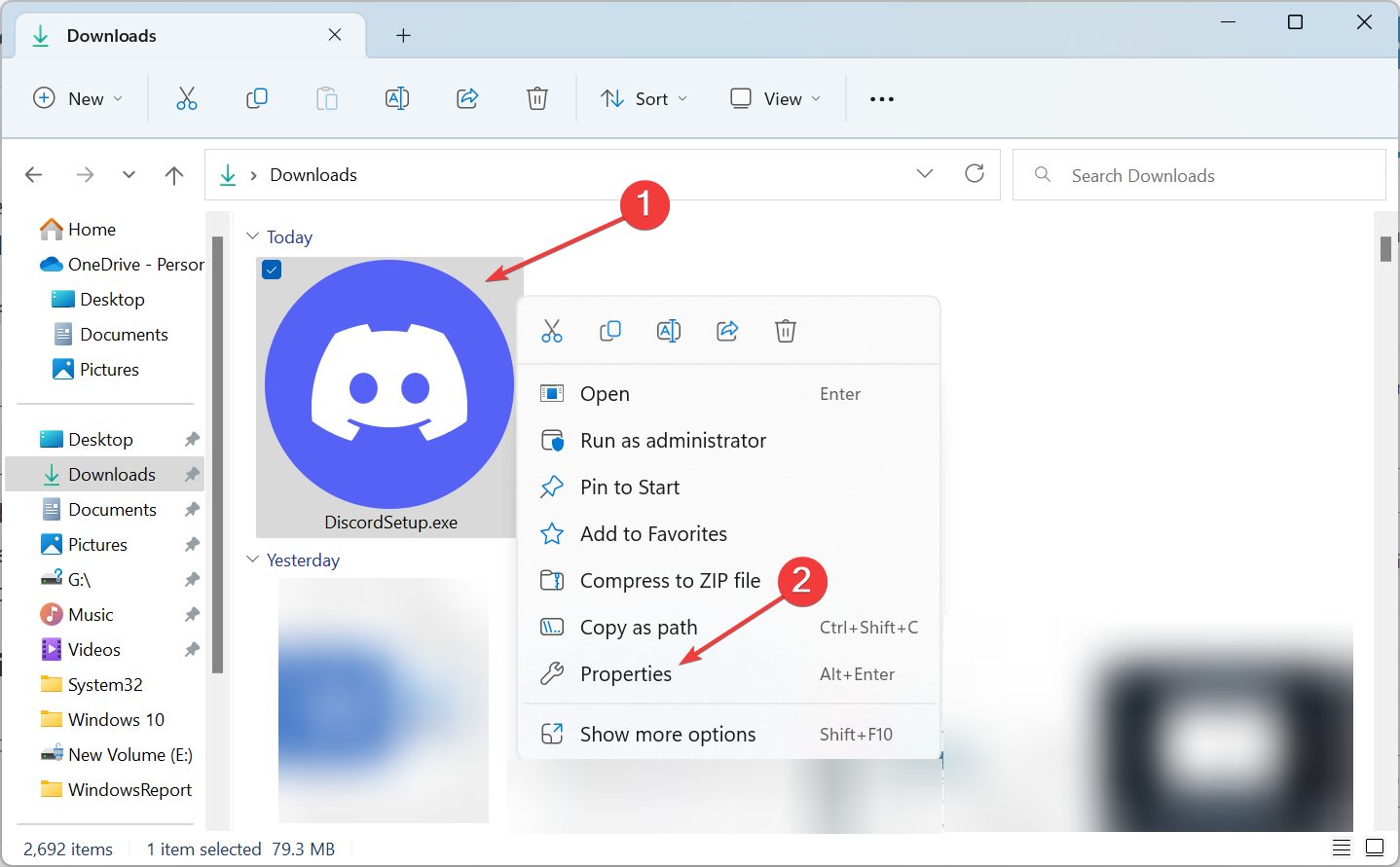This screenshot has width=1400, height=867.
Task: Click the Search Downloads field
Action: point(1199,175)
